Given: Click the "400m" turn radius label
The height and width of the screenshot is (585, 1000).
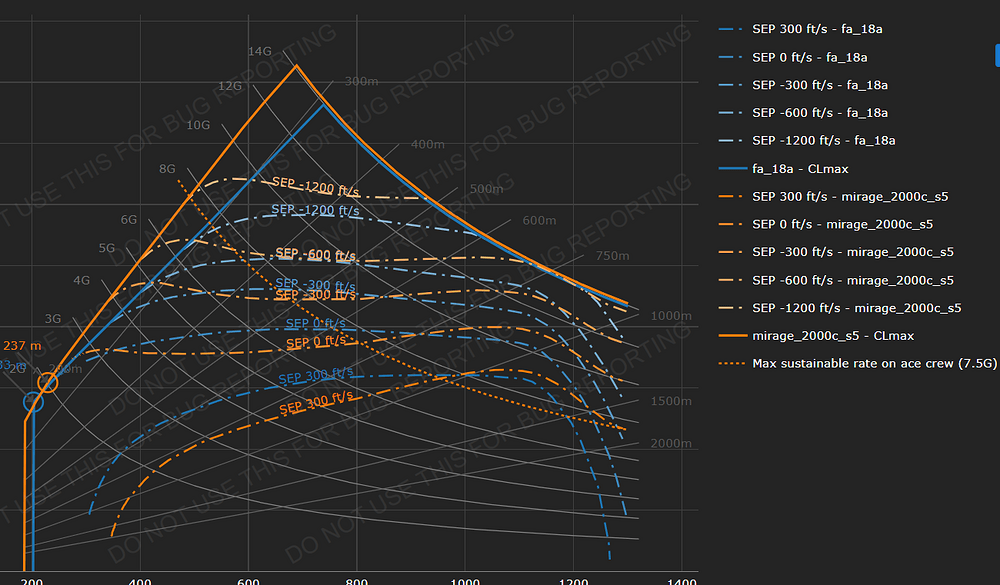Looking at the screenshot, I should coord(428,144).
